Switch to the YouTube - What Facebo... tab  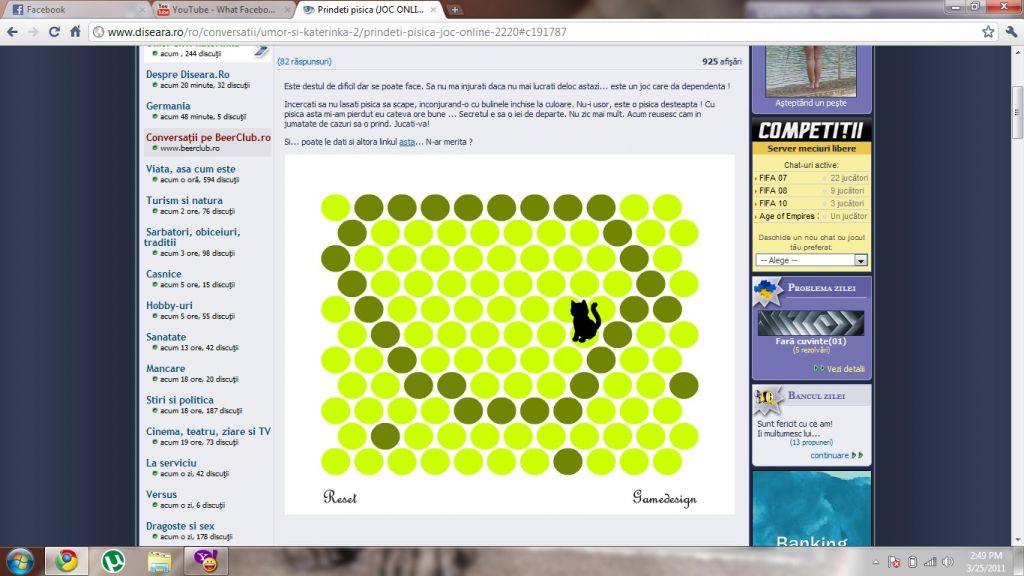(224, 10)
